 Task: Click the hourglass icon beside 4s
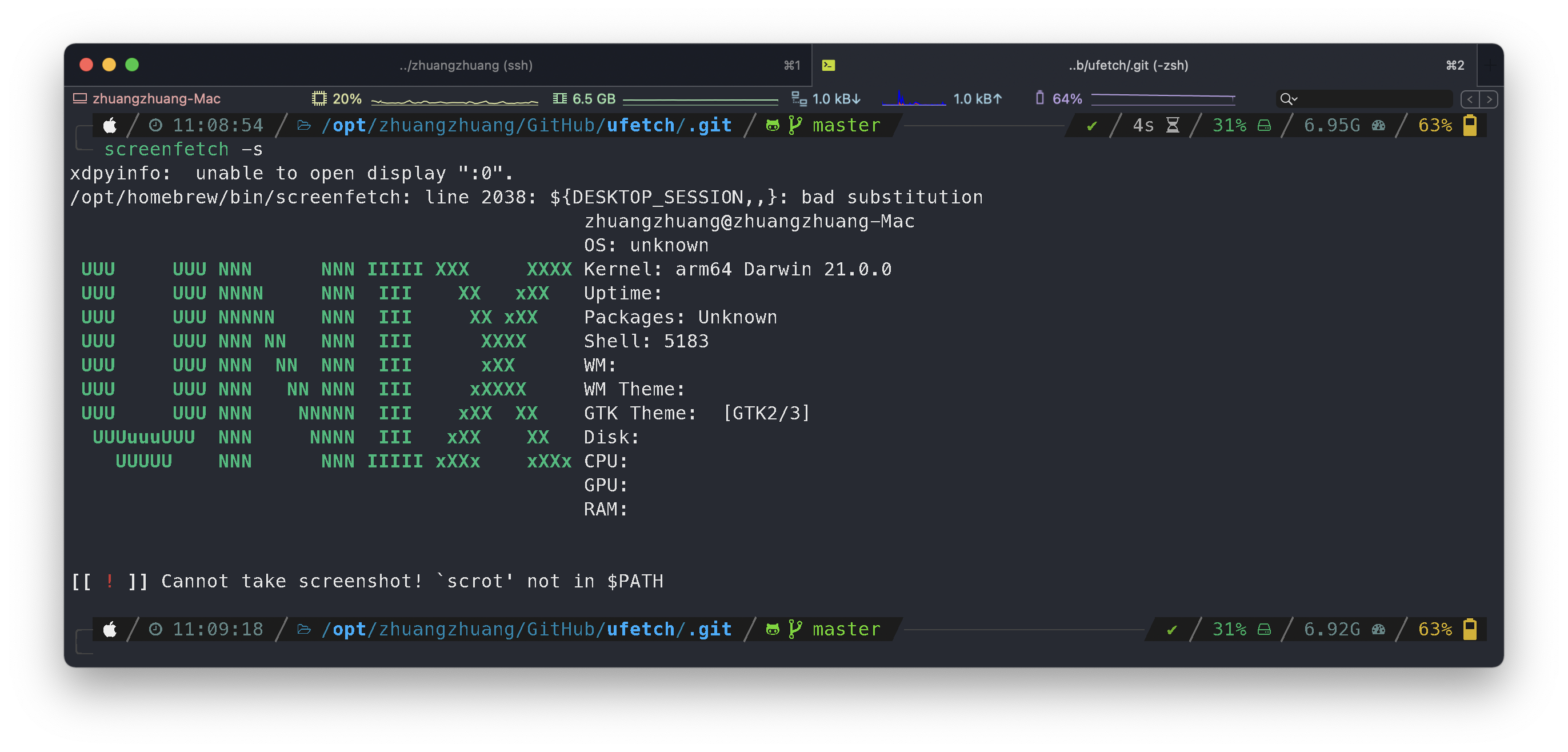coord(1173,126)
